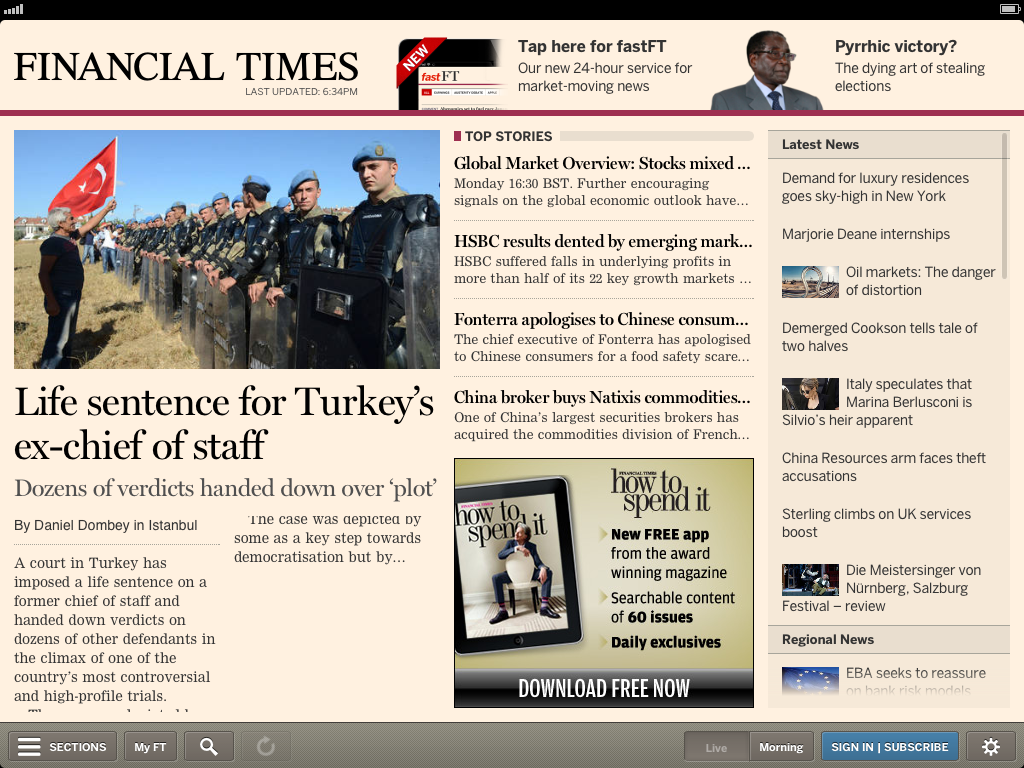Click the Marina Berlusconi story photo icon
Viewport: 1024px width, 768px height.
tap(810, 393)
